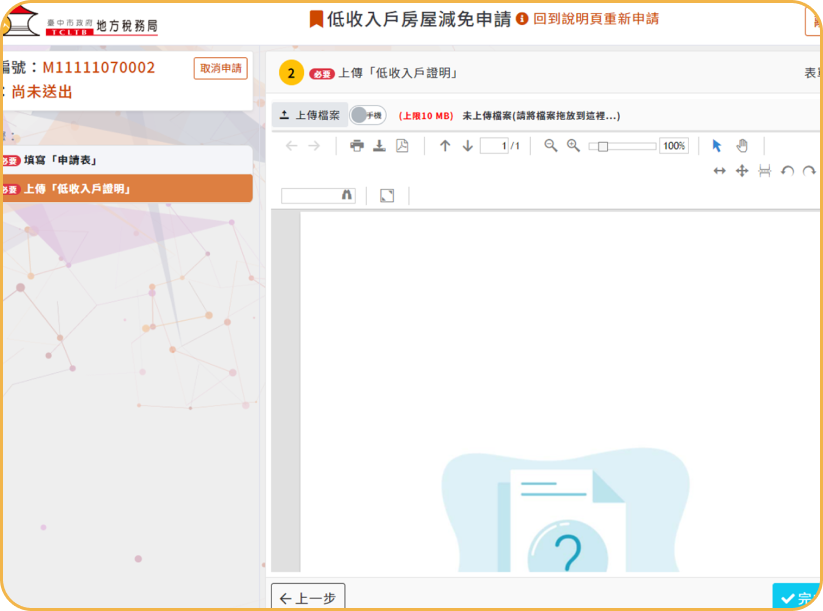Click the search text box with binoculars
This screenshot has width=823, height=611.
pos(312,196)
